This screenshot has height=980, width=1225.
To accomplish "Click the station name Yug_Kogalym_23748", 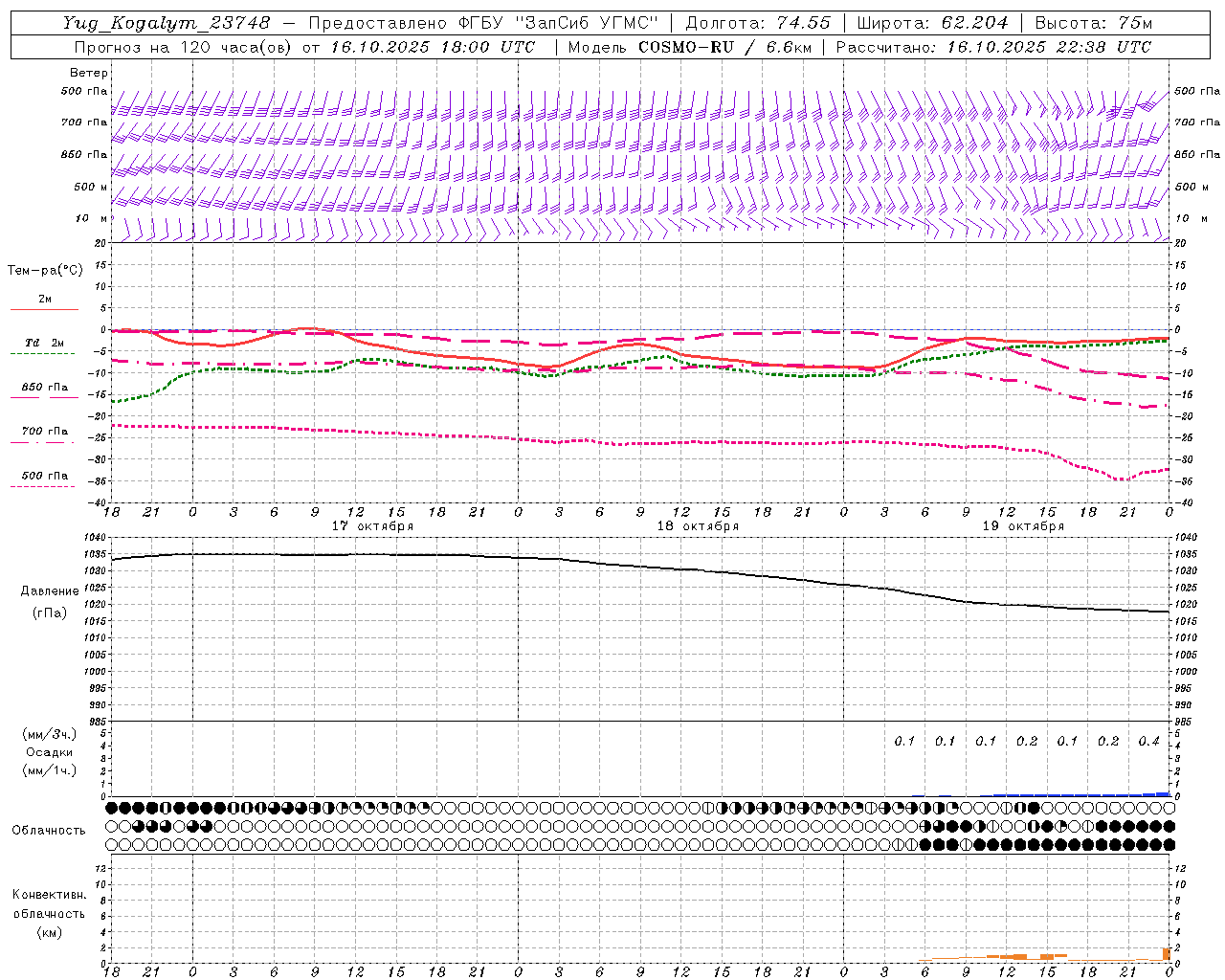I will (x=167, y=23).
